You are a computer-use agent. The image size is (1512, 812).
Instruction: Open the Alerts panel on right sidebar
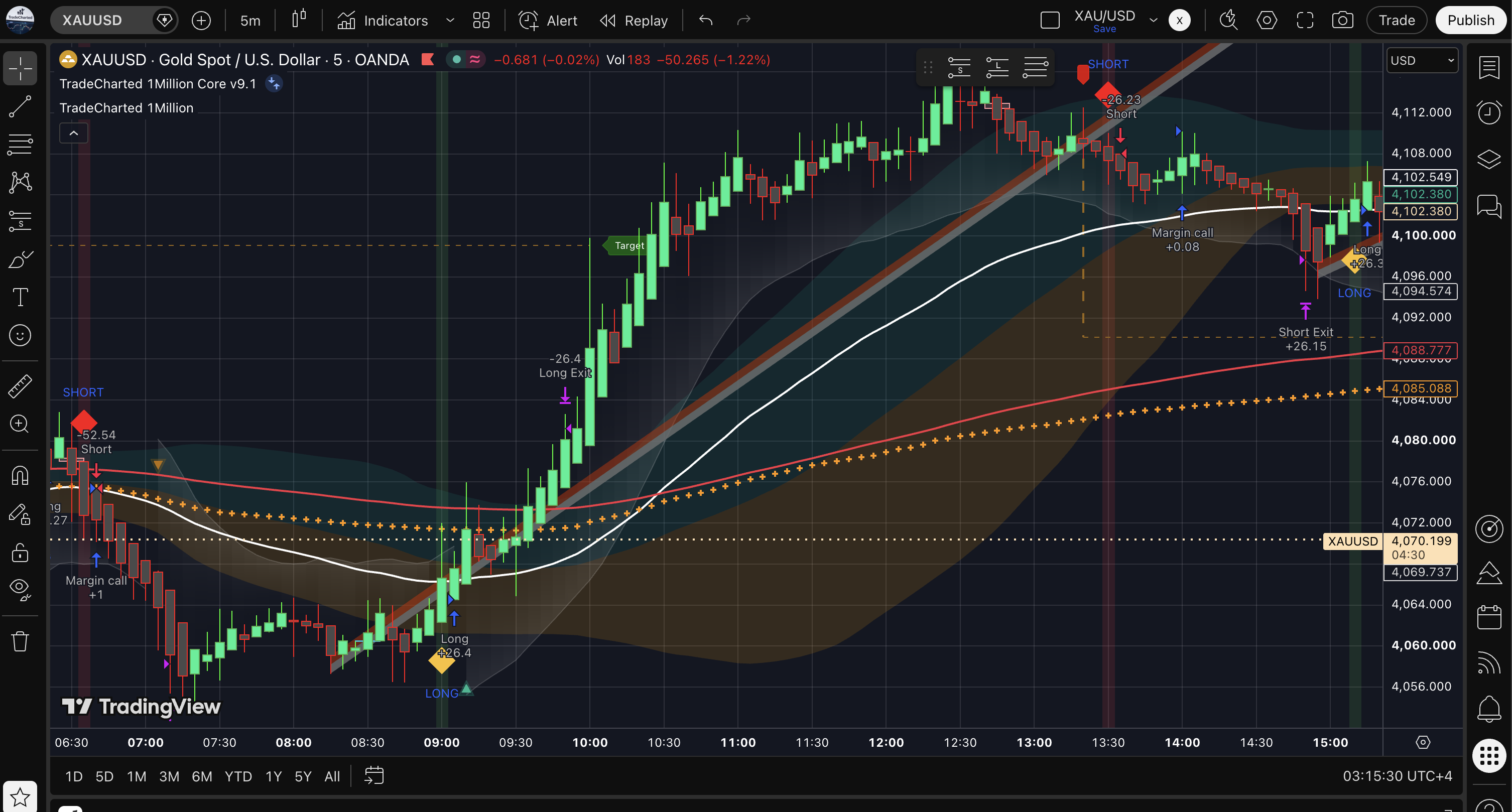(1489, 111)
